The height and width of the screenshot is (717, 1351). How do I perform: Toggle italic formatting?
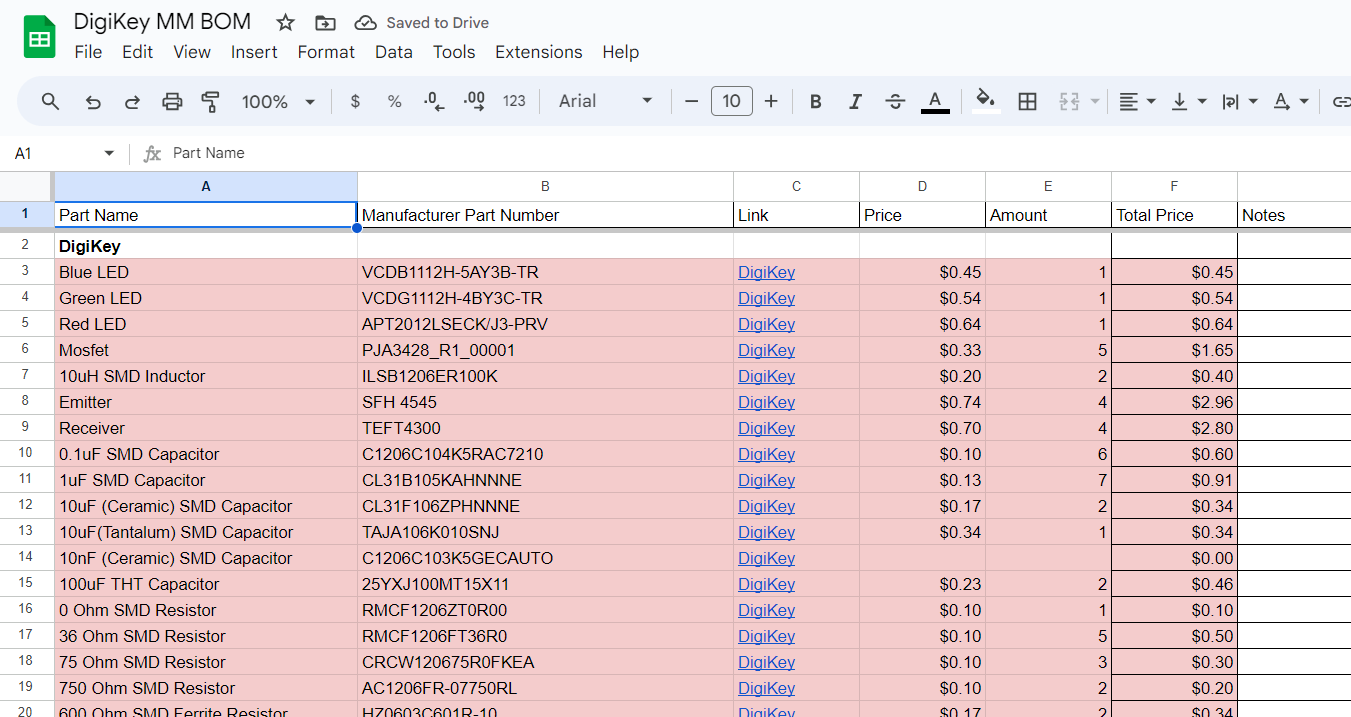(855, 101)
